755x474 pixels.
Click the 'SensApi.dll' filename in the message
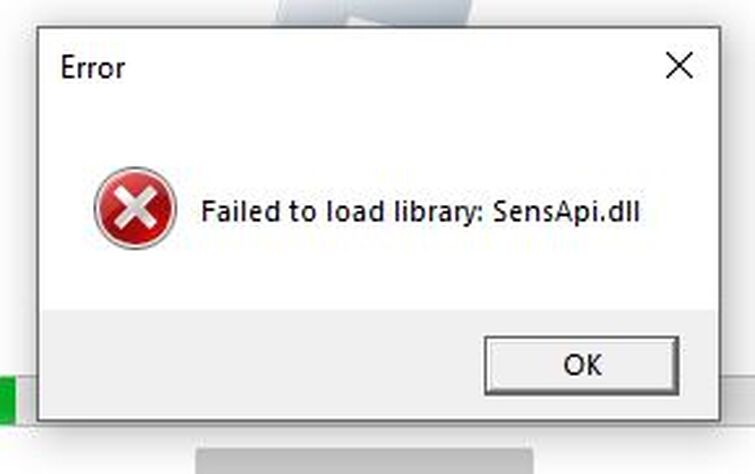566,211
